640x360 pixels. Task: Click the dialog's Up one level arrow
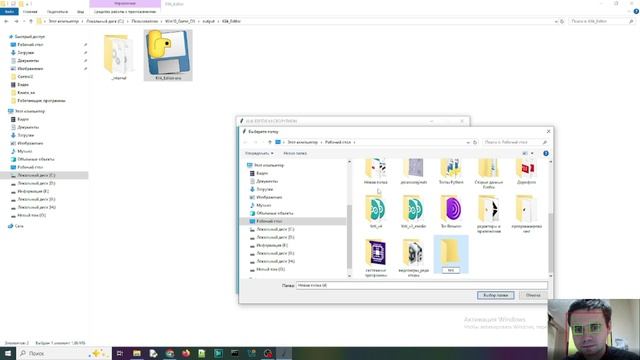(x=269, y=142)
